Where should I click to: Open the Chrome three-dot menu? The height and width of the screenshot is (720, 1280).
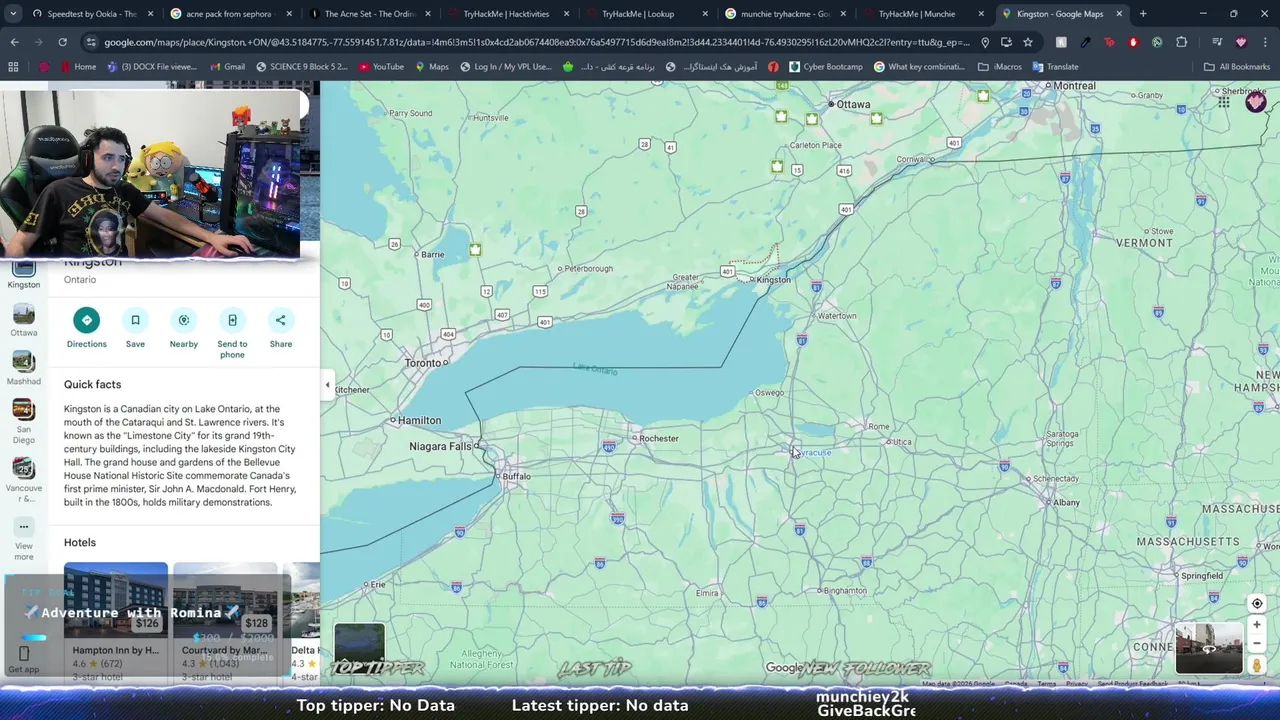click(x=1265, y=42)
